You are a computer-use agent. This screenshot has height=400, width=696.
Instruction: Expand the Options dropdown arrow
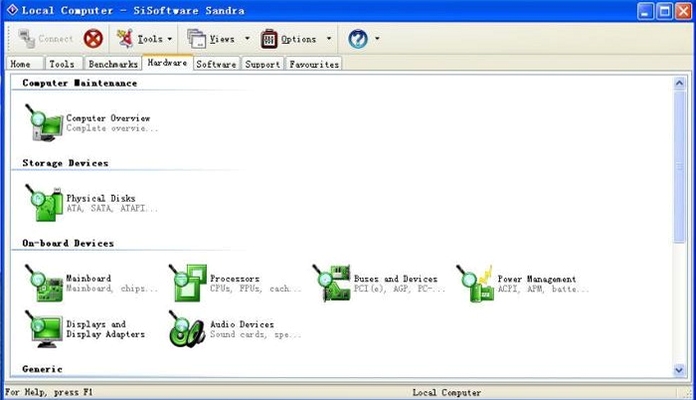click(329, 39)
